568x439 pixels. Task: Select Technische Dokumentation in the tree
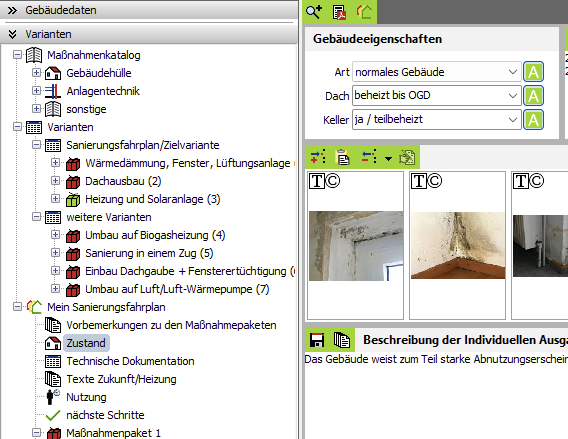click(130, 361)
